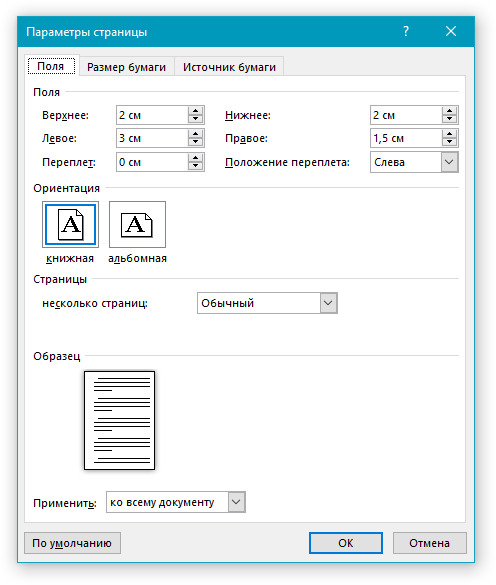Click the OK button
The width and height of the screenshot is (496, 585).
click(346, 543)
